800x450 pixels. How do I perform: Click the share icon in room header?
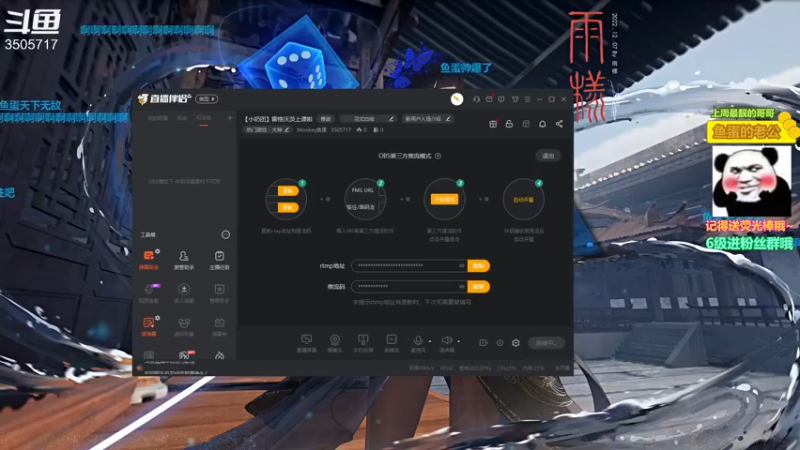coord(559,124)
